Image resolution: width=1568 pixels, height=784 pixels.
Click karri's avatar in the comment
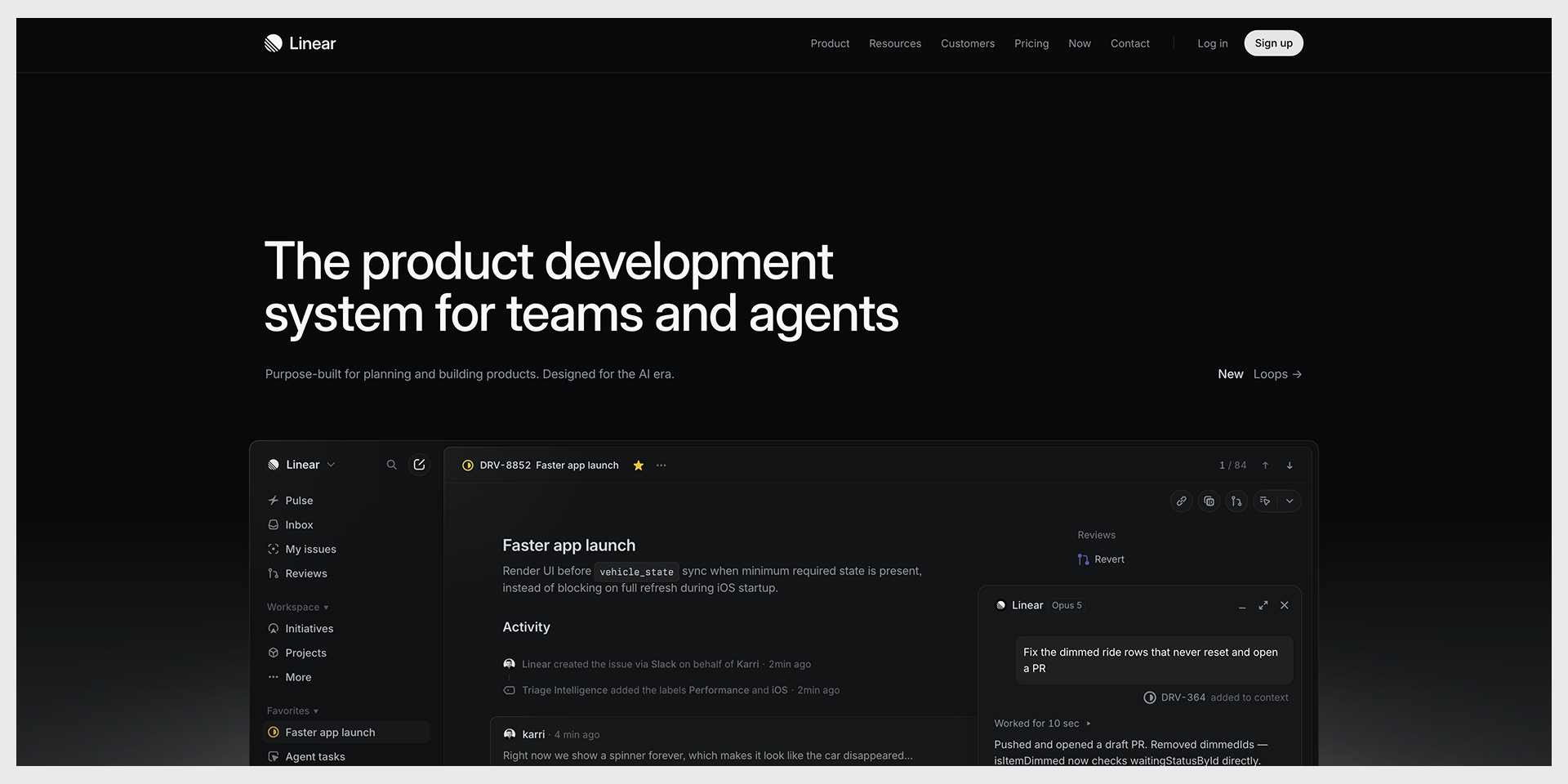510,734
